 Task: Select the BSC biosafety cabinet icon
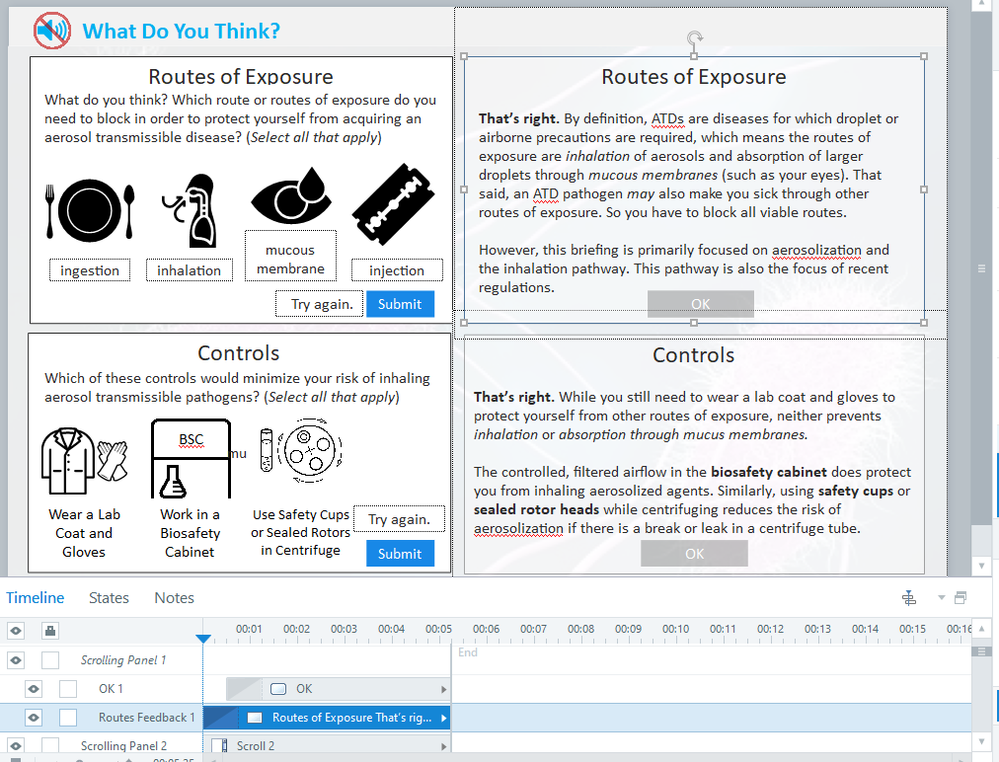(x=190, y=459)
